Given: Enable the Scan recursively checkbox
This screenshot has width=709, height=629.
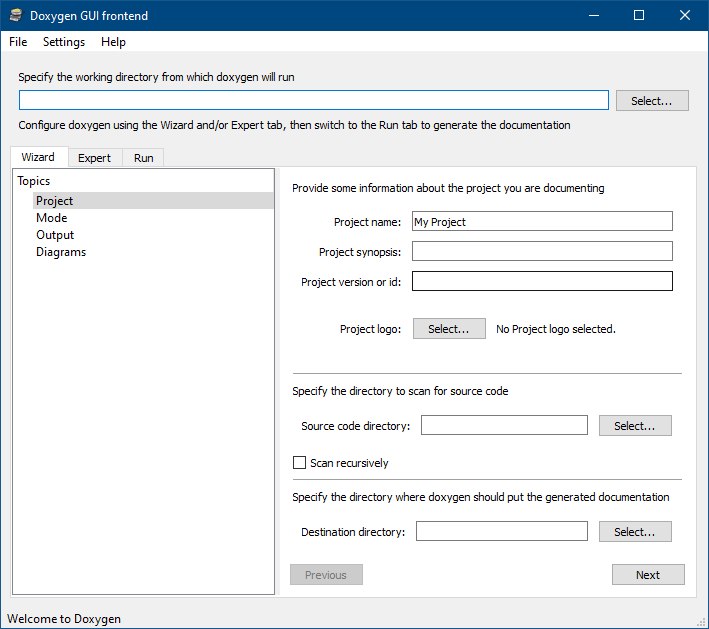Looking at the screenshot, I should point(299,463).
